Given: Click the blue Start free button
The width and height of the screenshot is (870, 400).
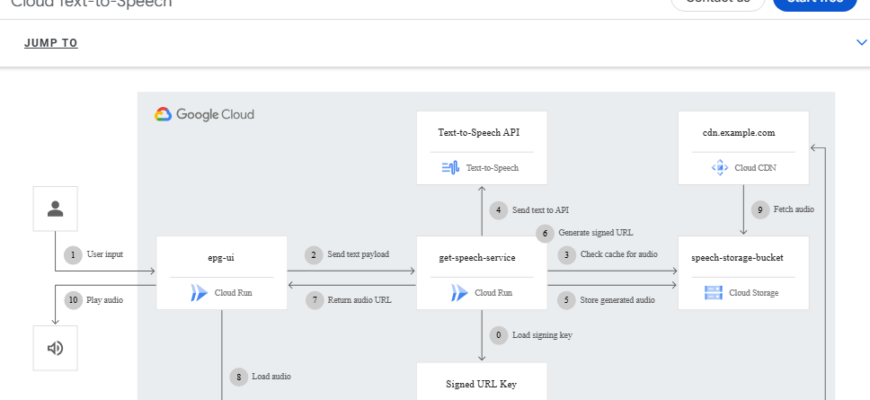Looking at the screenshot, I should (815, 3).
